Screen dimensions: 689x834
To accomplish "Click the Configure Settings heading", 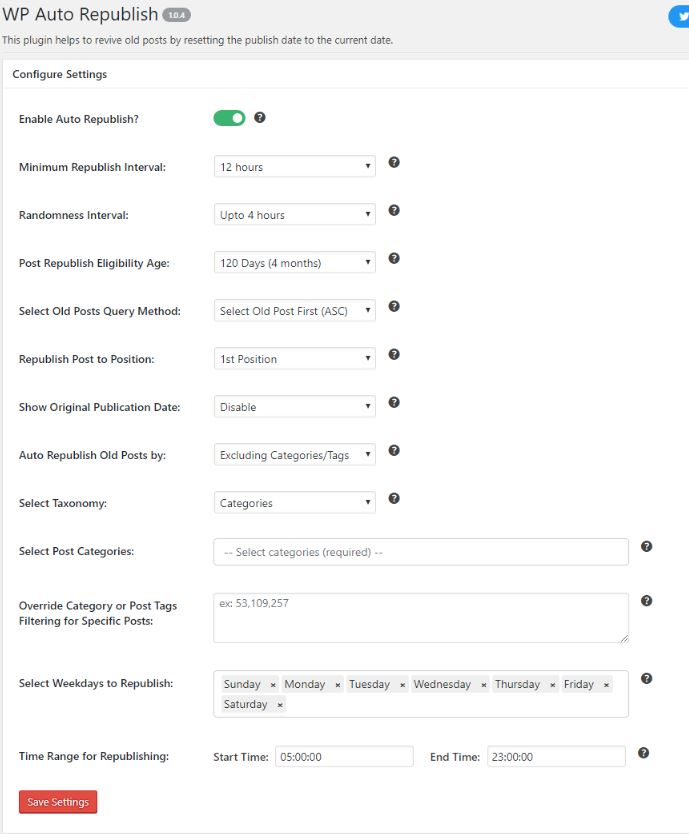I will tap(60, 74).
